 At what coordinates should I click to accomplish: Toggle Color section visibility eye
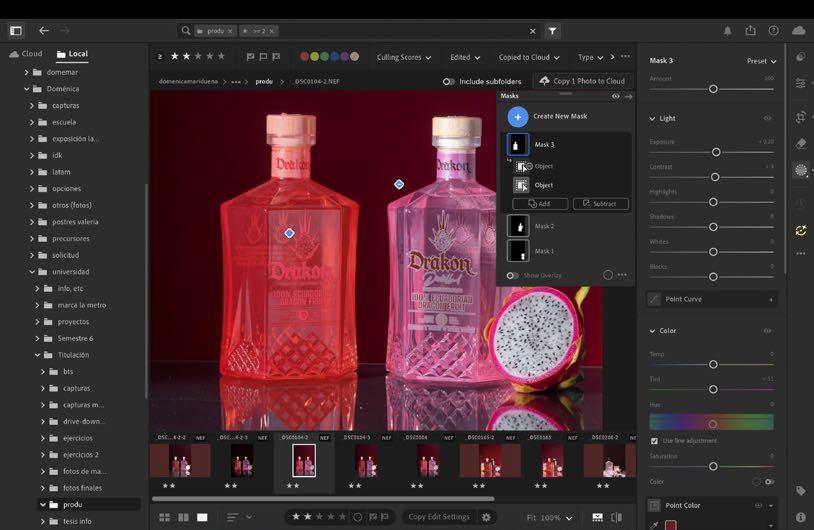(x=767, y=331)
